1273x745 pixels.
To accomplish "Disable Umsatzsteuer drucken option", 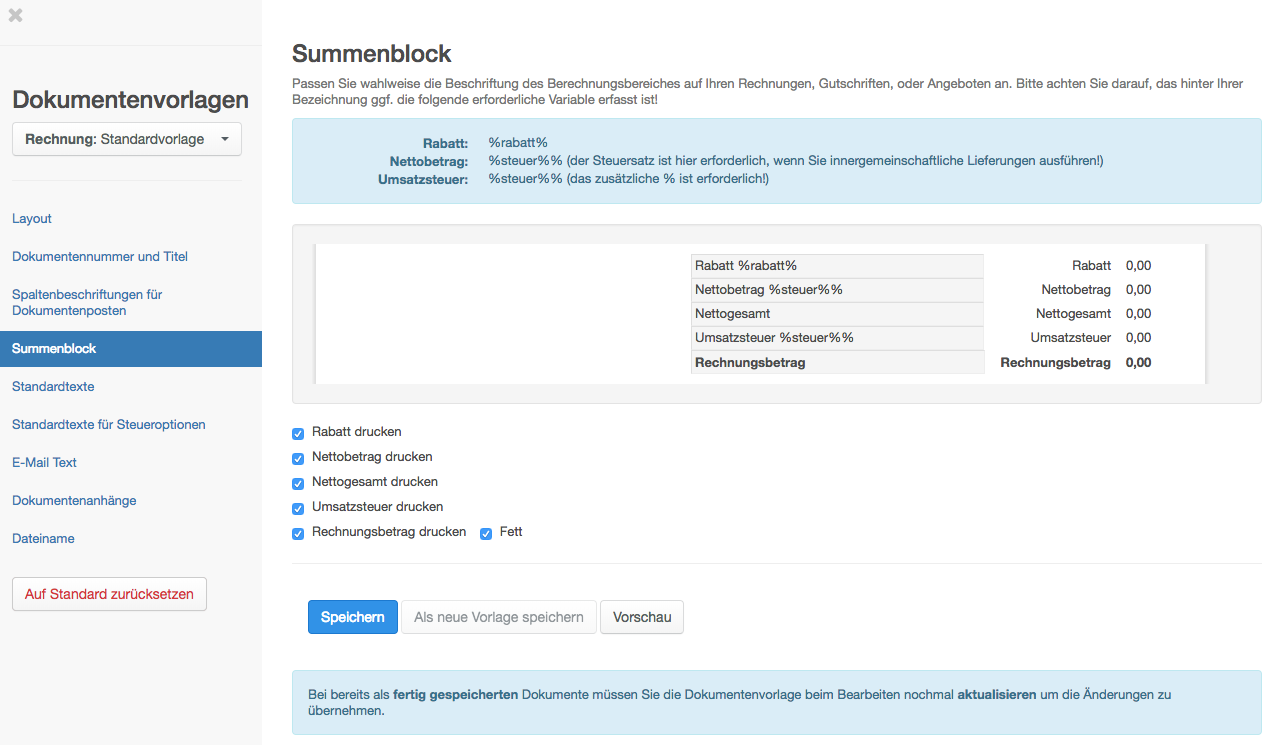I will 298,508.
